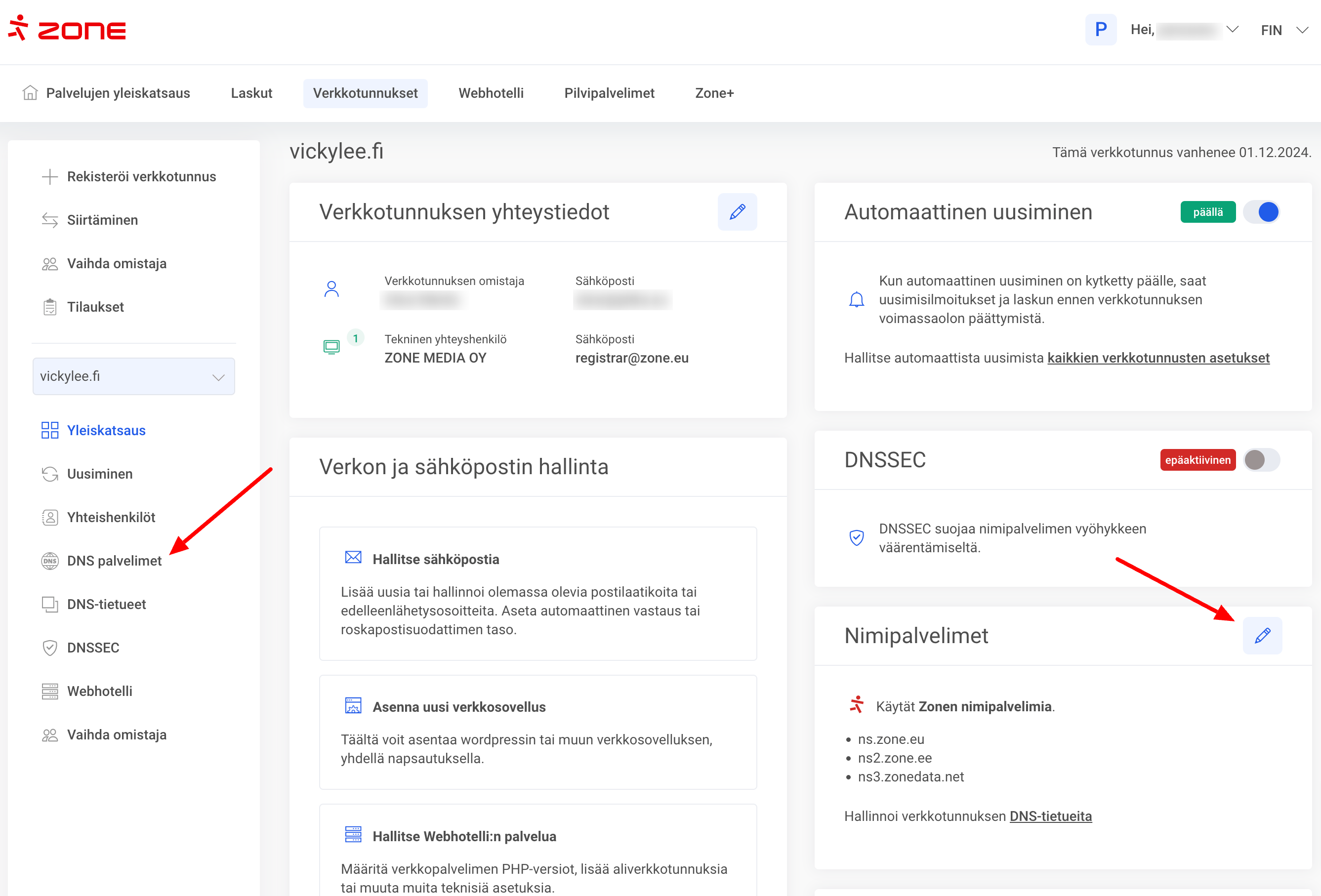Follow the kaikkien verkkotunnusten asetukset link
1321x896 pixels.
tap(1158, 358)
